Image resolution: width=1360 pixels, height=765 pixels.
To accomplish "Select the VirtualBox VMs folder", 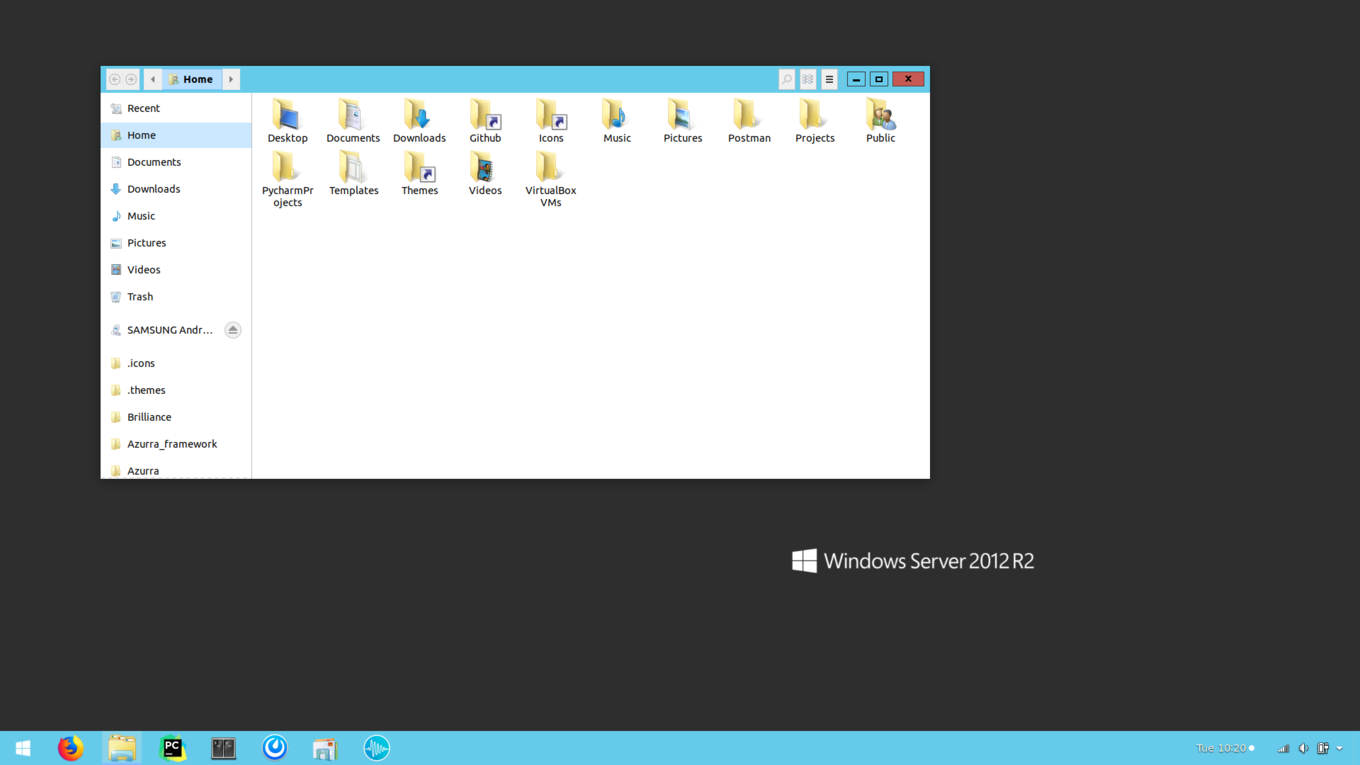I will 551,179.
